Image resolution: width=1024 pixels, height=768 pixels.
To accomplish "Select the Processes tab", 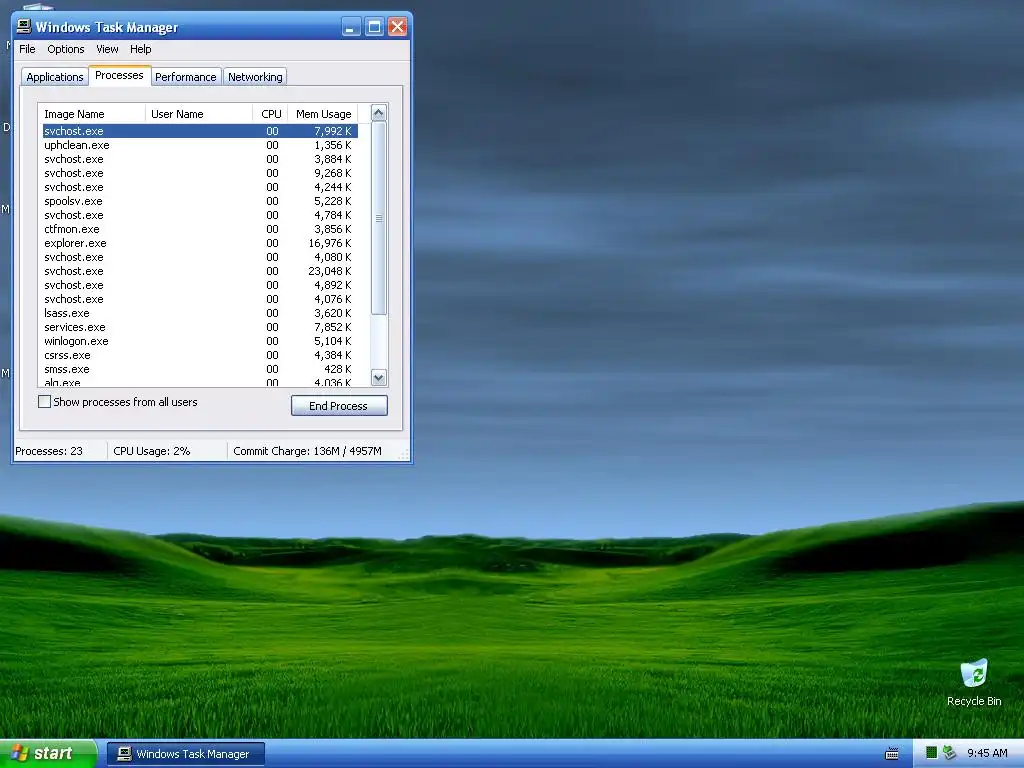I will pyautogui.click(x=120, y=75).
